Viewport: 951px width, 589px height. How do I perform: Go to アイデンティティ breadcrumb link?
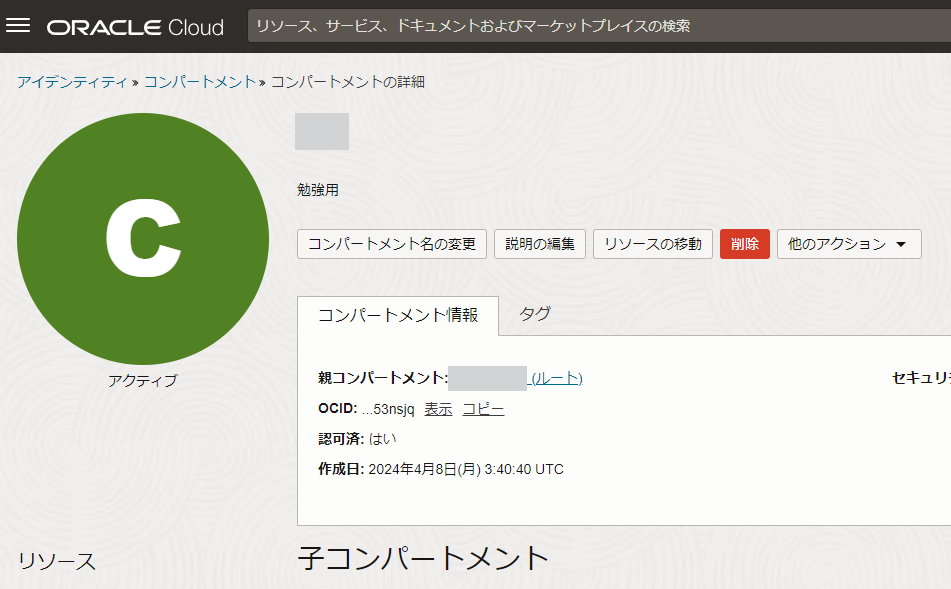72,82
